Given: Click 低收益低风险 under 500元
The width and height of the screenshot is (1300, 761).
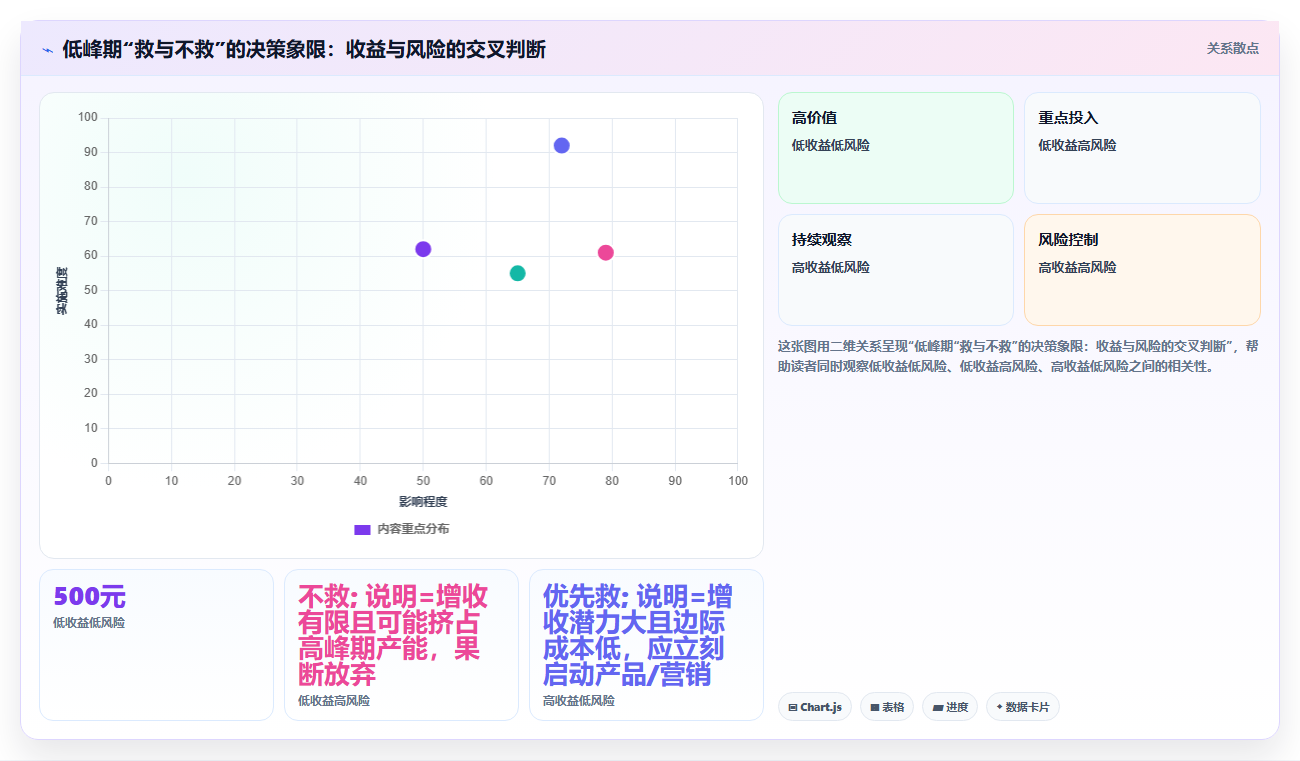Looking at the screenshot, I should pos(89,623).
